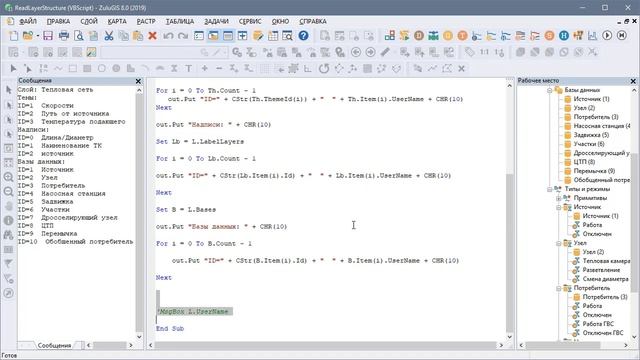Image resolution: width=640 pixels, height=360 pixels.
Task: Click the Redo arrow icon
Action: [183, 36]
